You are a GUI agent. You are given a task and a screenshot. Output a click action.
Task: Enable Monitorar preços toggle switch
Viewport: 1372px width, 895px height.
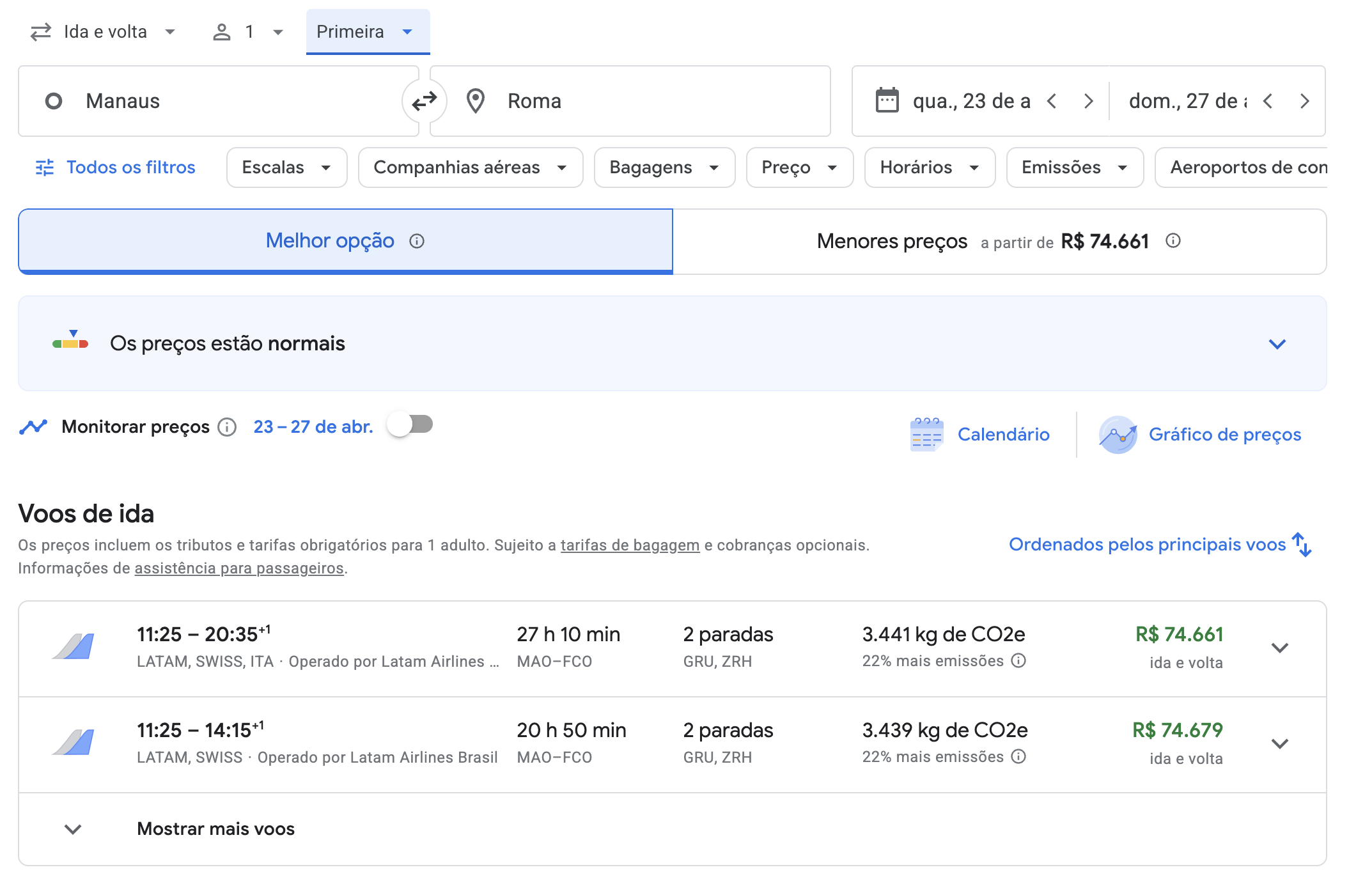click(410, 424)
